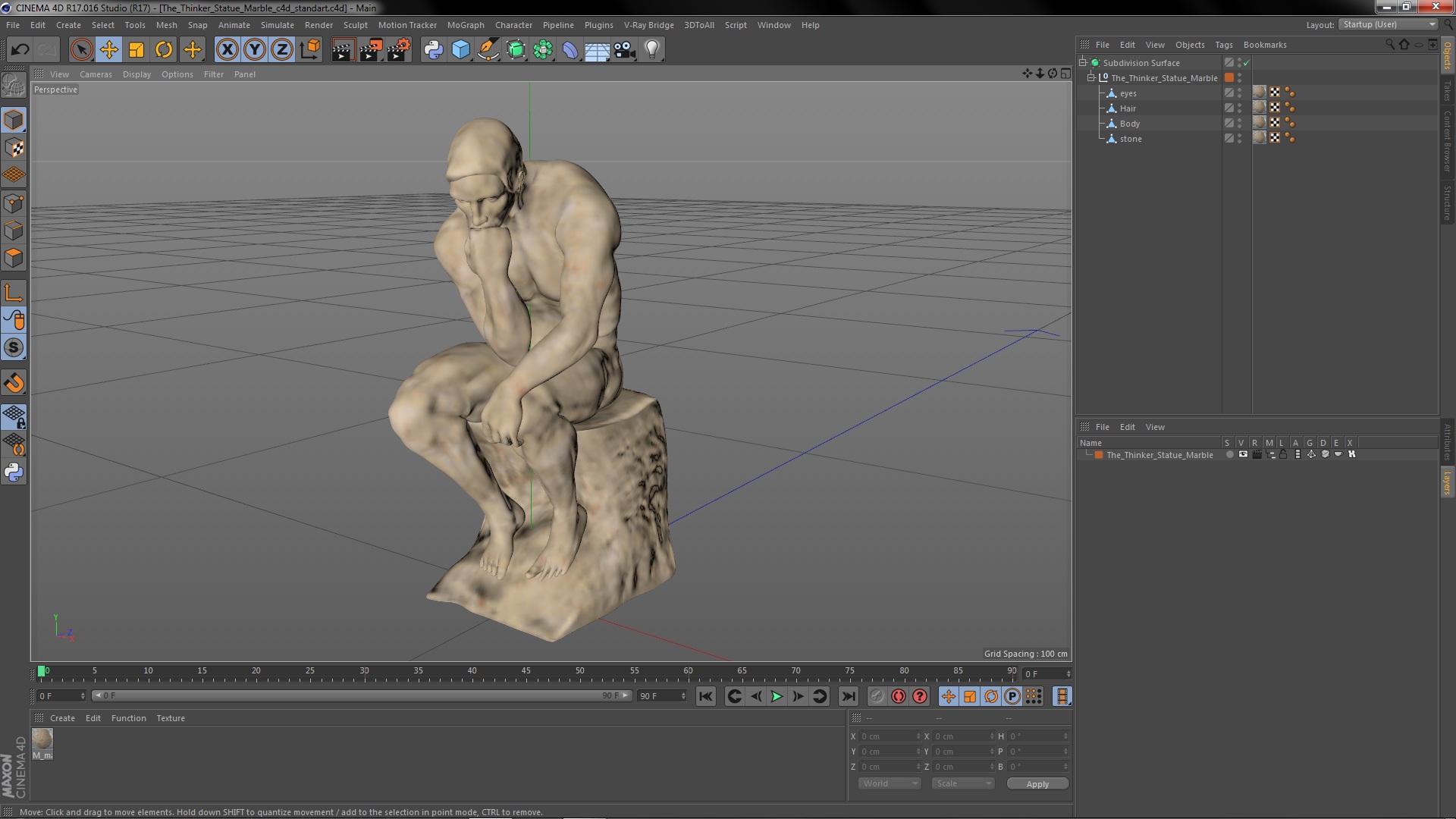Viewport: 1456px width, 819px height.
Task: Activate the Move tool in top toolbar
Action: pyautogui.click(x=108, y=50)
